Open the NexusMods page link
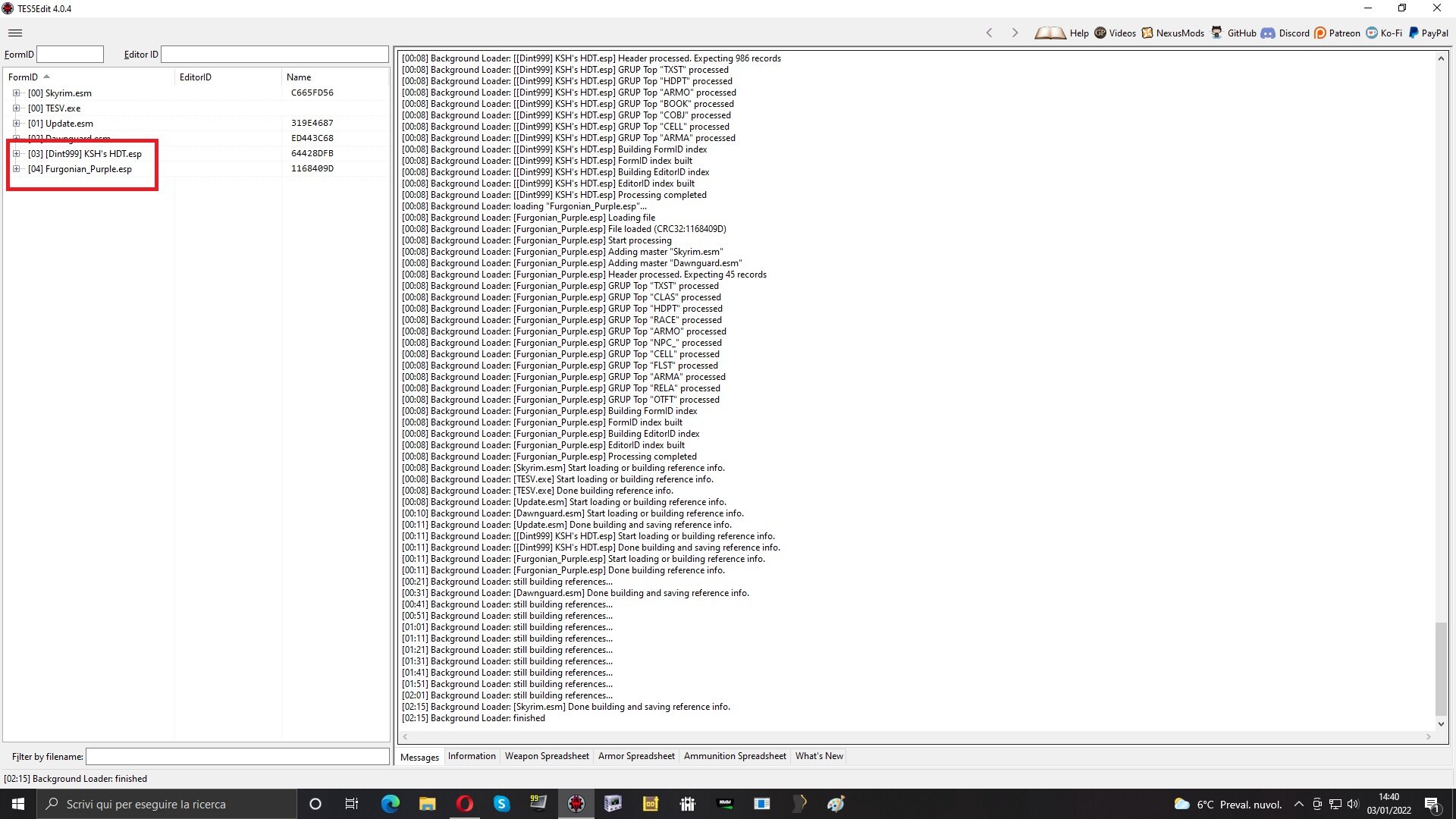Viewport: 1456px width, 819px height. (x=1172, y=33)
